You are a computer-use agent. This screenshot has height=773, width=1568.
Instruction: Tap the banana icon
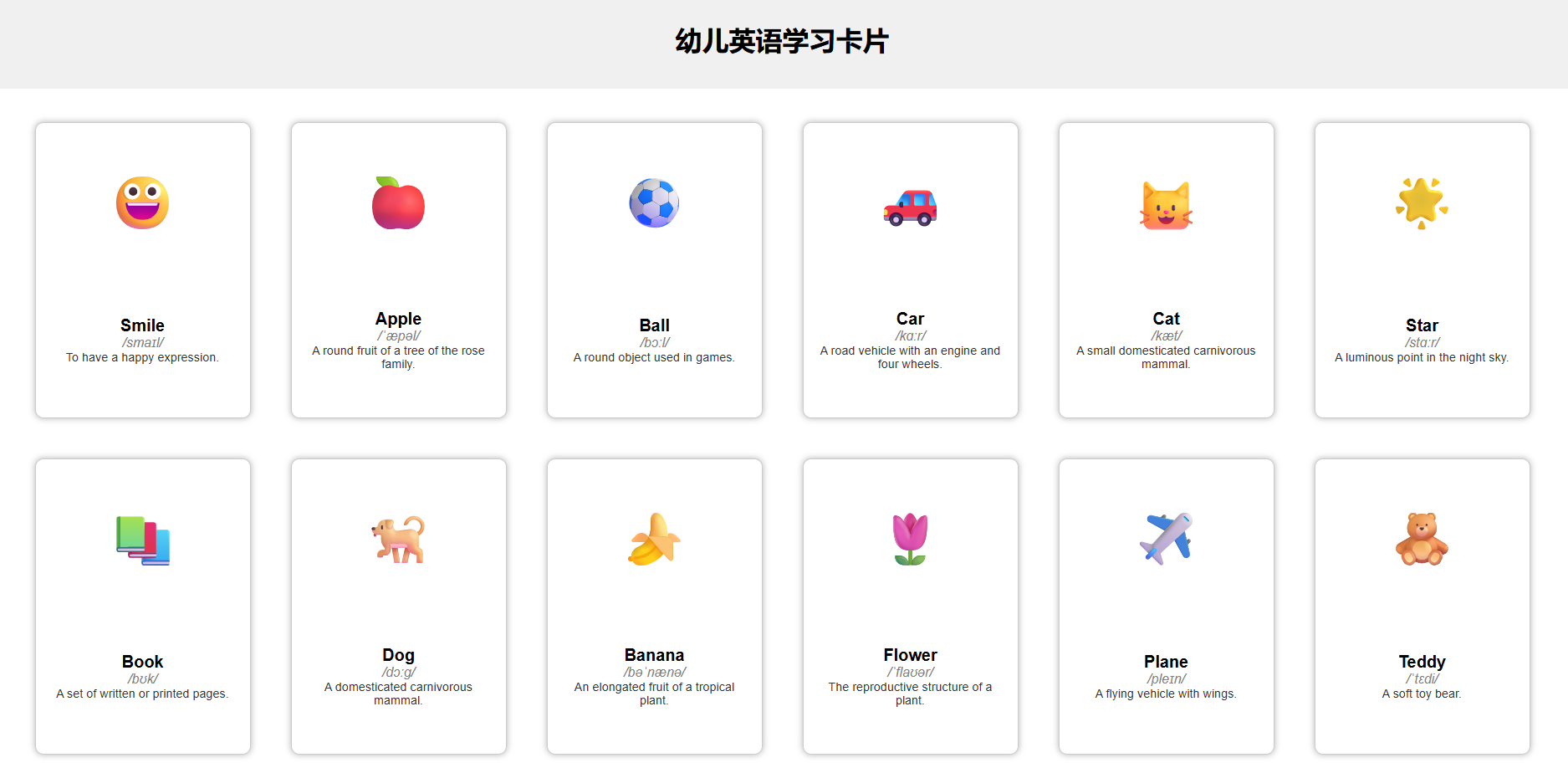click(x=654, y=540)
